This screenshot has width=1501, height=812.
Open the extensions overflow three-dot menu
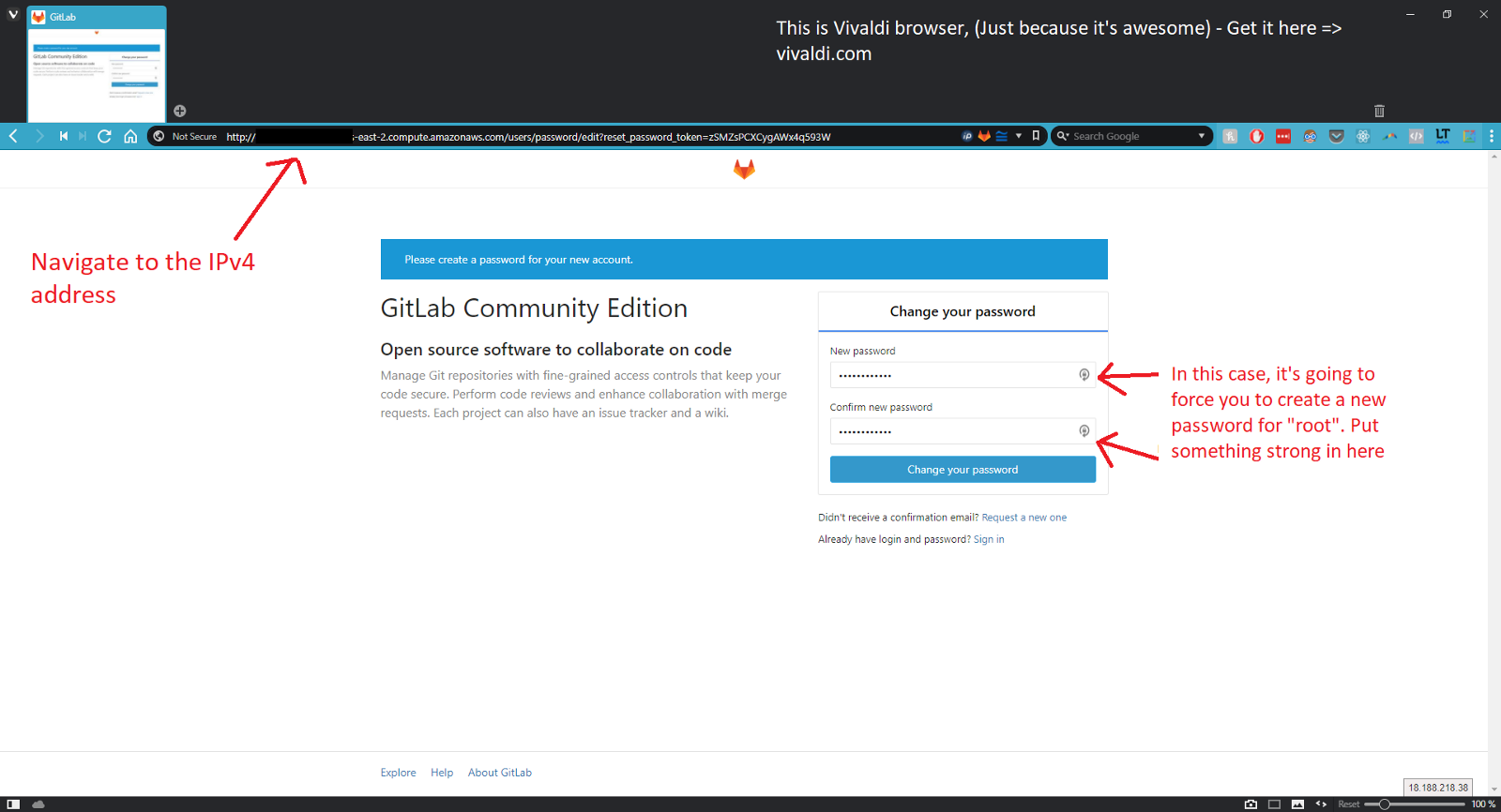click(1492, 136)
